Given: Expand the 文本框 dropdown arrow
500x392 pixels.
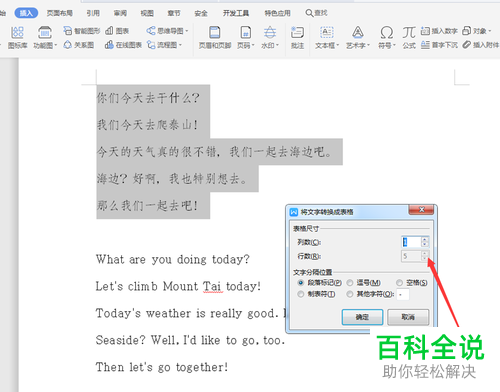Looking at the screenshot, I should coord(338,45).
